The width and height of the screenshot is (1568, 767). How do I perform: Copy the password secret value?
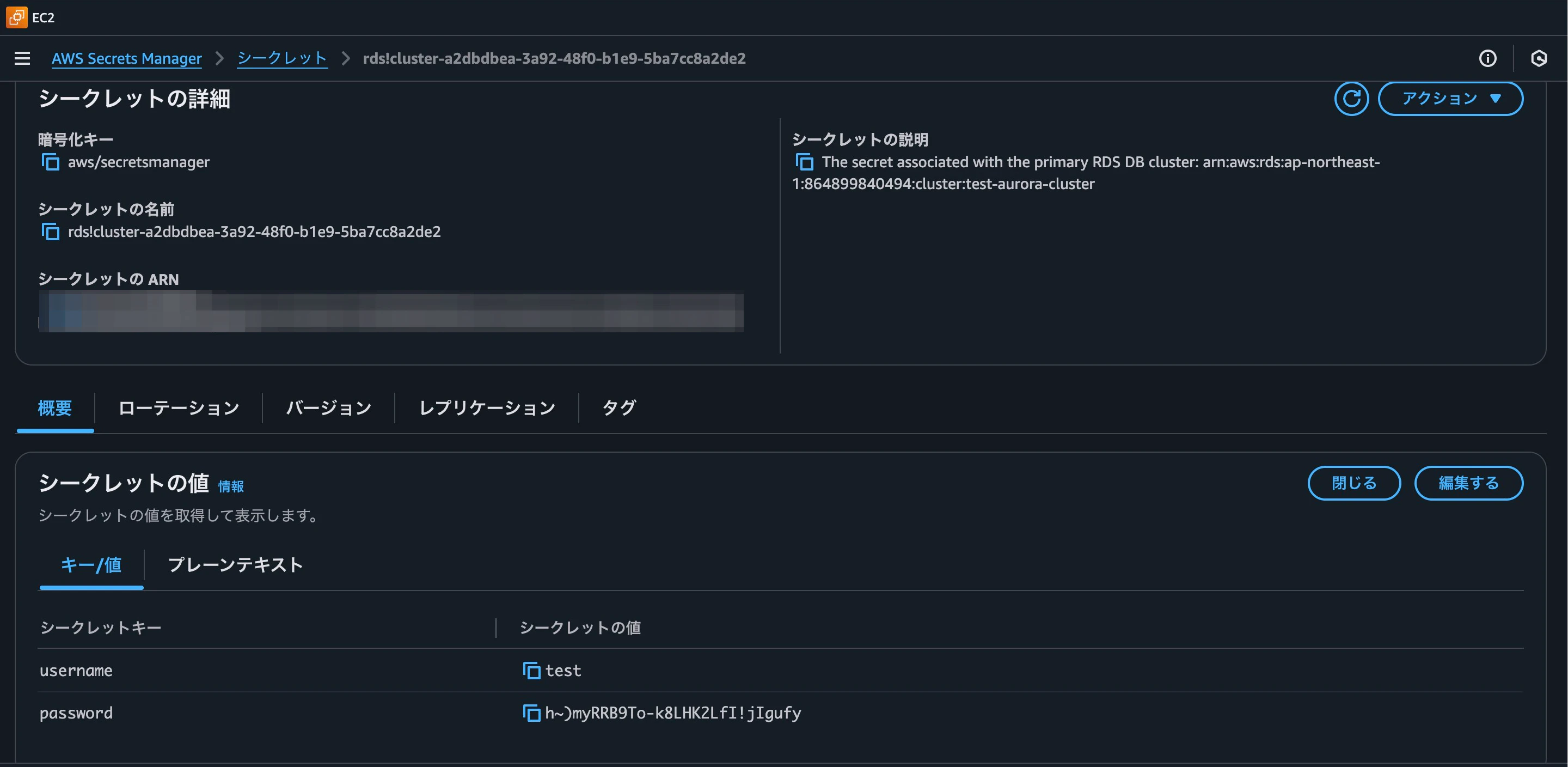(531, 713)
